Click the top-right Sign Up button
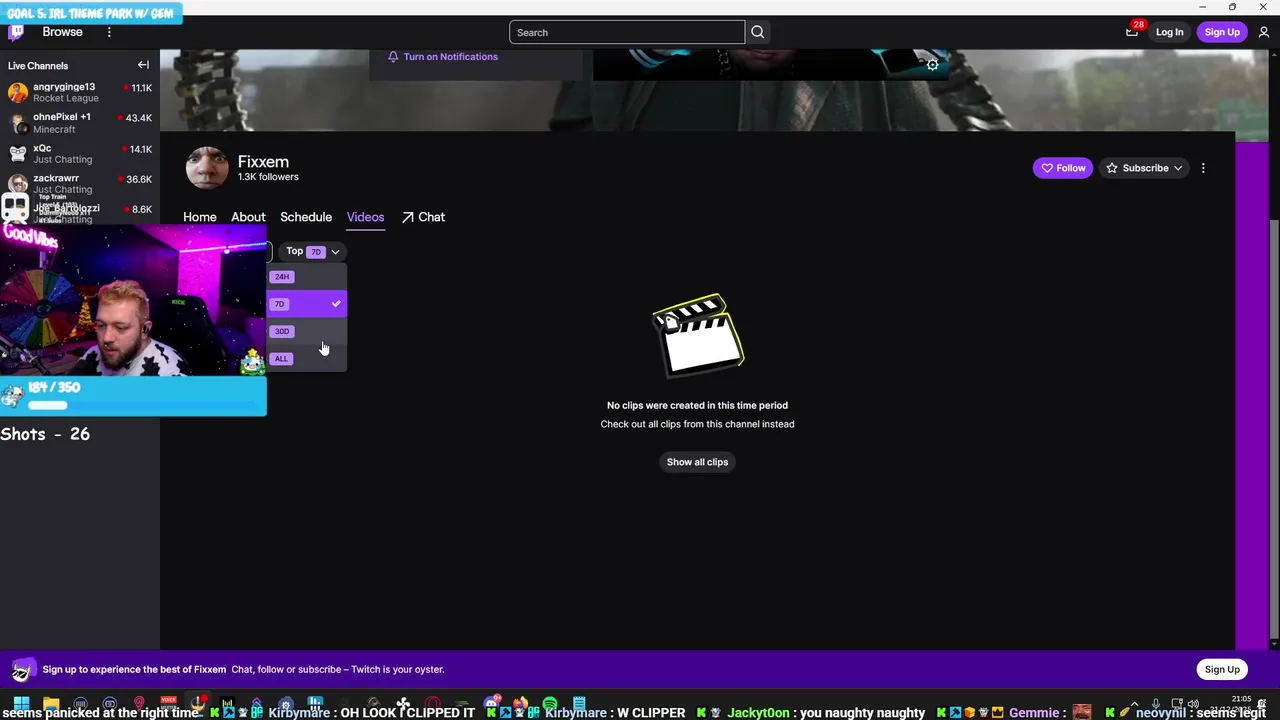Viewport: 1280px width, 720px height. click(x=1222, y=32)
